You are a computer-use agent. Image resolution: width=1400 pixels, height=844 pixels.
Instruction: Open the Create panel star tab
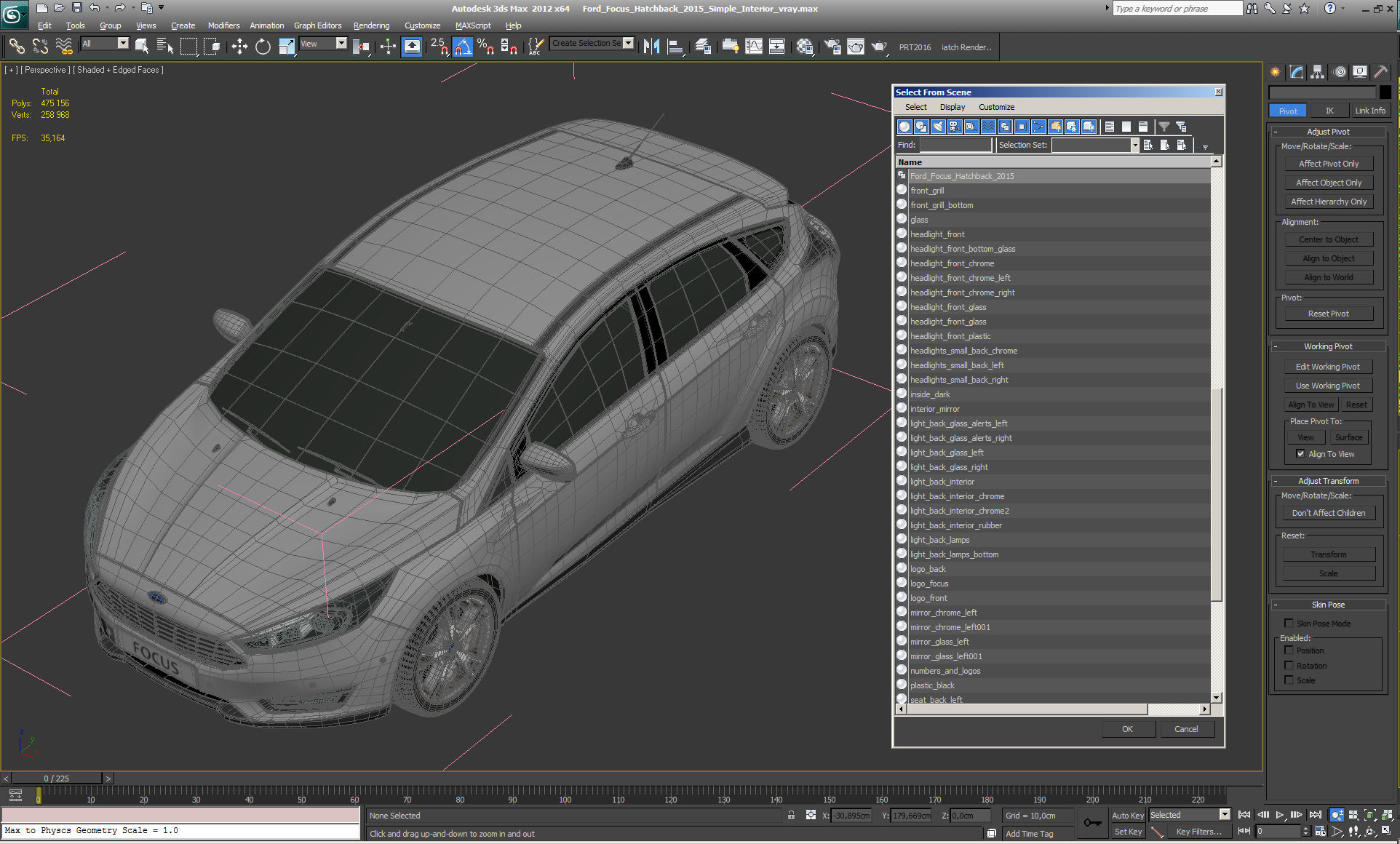click(1275, 72)
